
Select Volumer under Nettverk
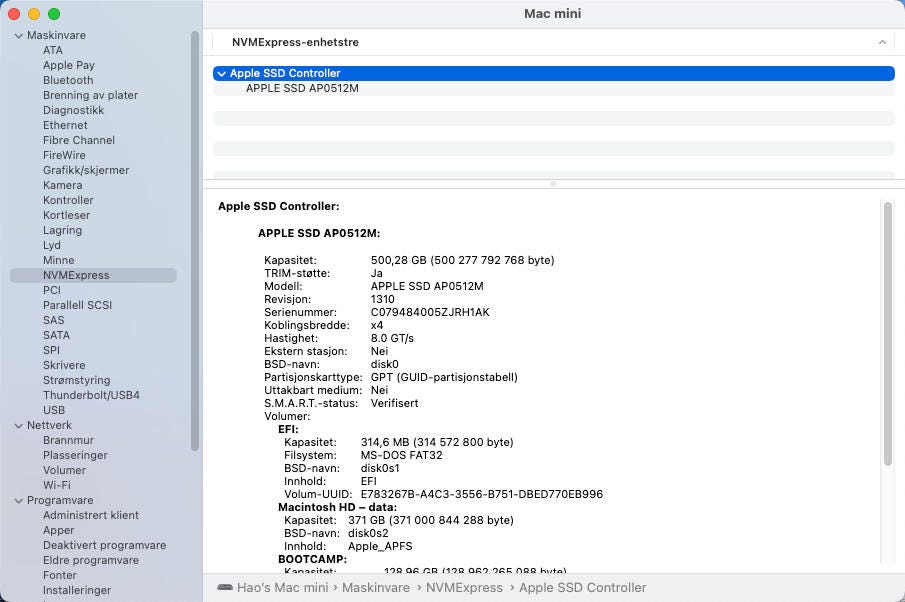64,470
